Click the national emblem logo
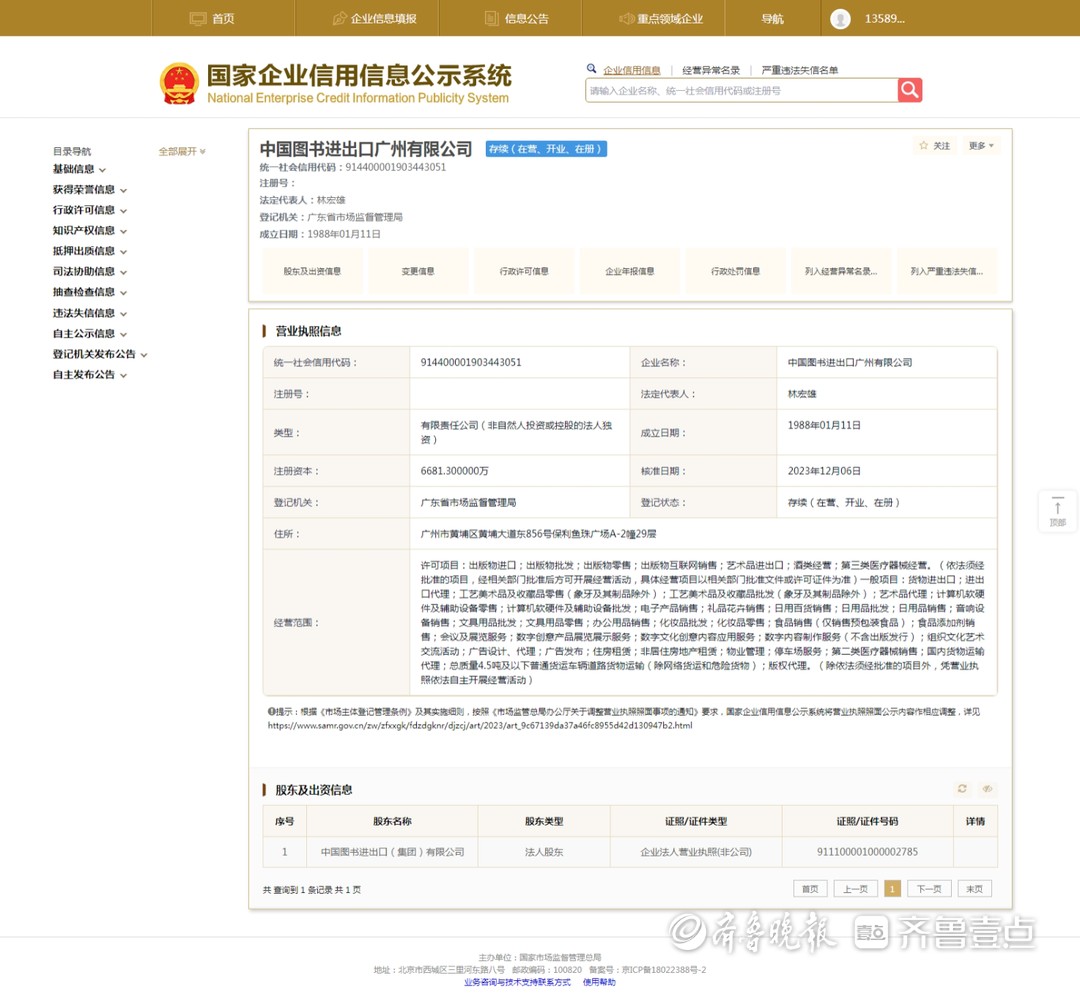Screen dimensions: 1080x1000 pyautogui.click(x=179, y=83)
